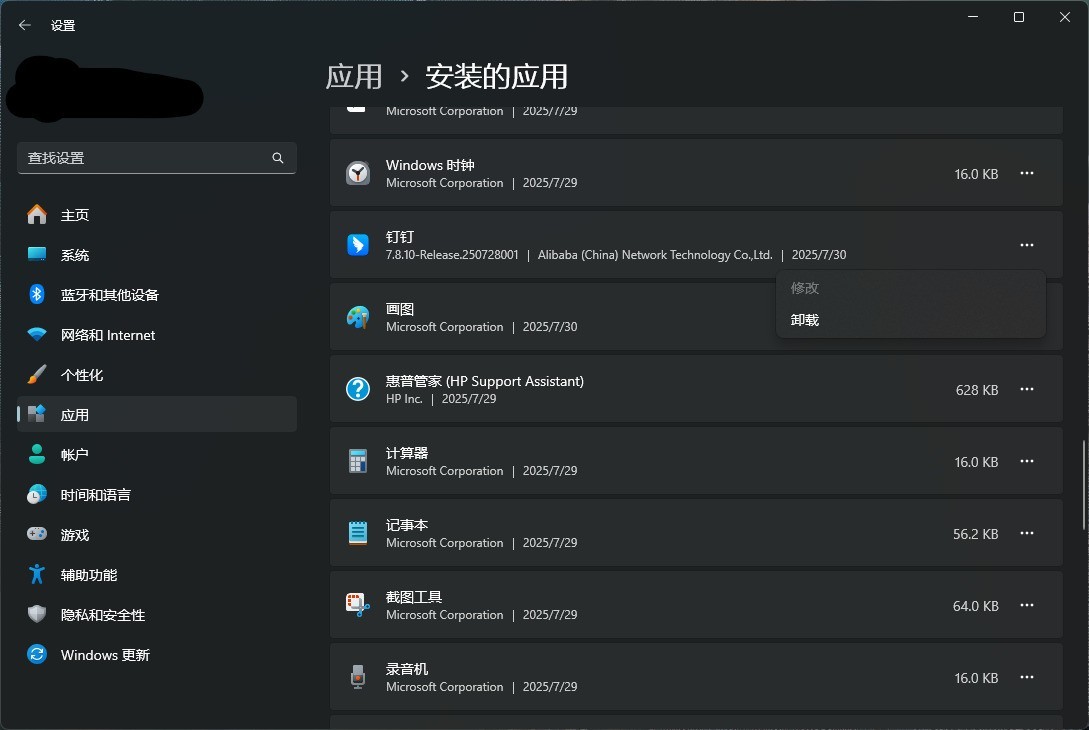Open 系统 settings in the sidebar
The height and width of the screenshot is (730, 1089).
(x=76, y=254)
